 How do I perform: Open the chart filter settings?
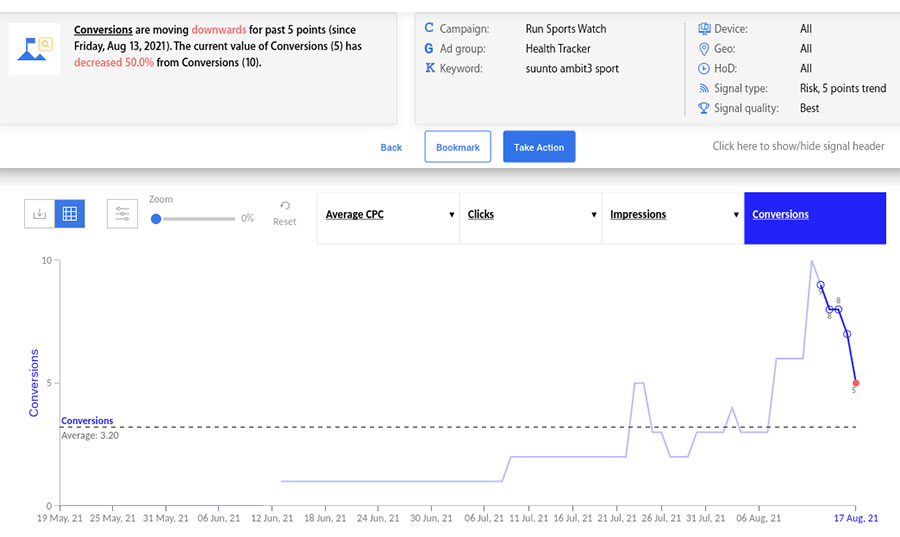click(x=122, y=214)
